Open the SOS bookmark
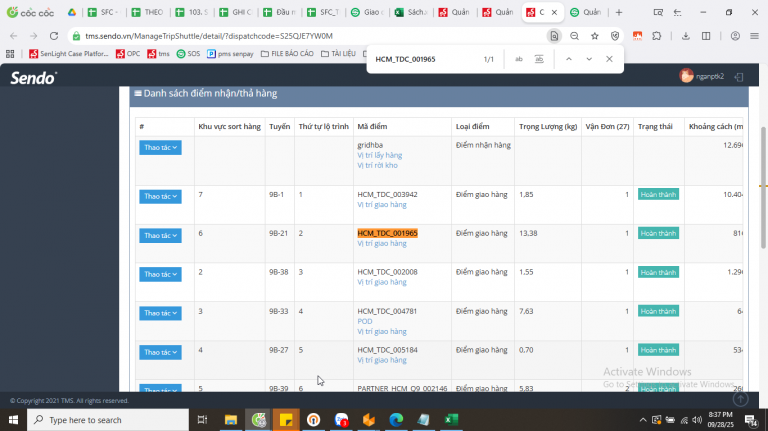768x431 pixels. (x=189, y=54)
